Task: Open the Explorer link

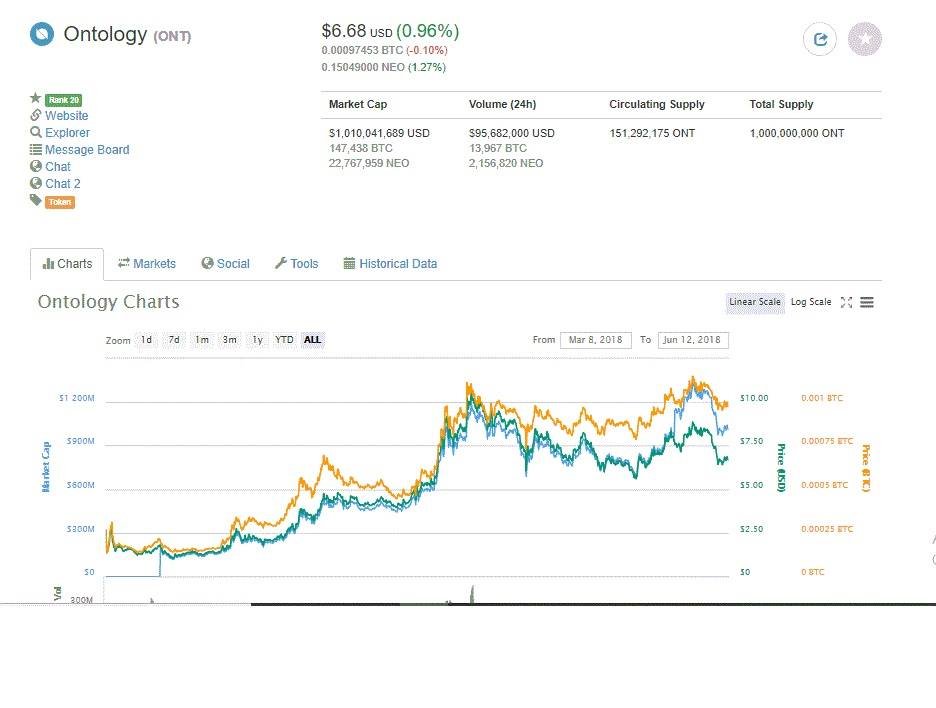Action: click(x=67, y=133)
